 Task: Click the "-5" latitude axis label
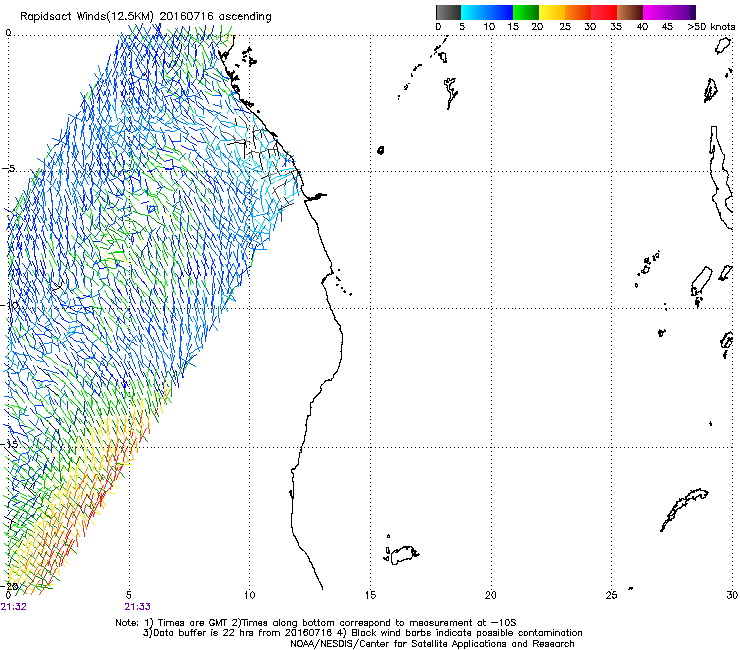(8, 169)
